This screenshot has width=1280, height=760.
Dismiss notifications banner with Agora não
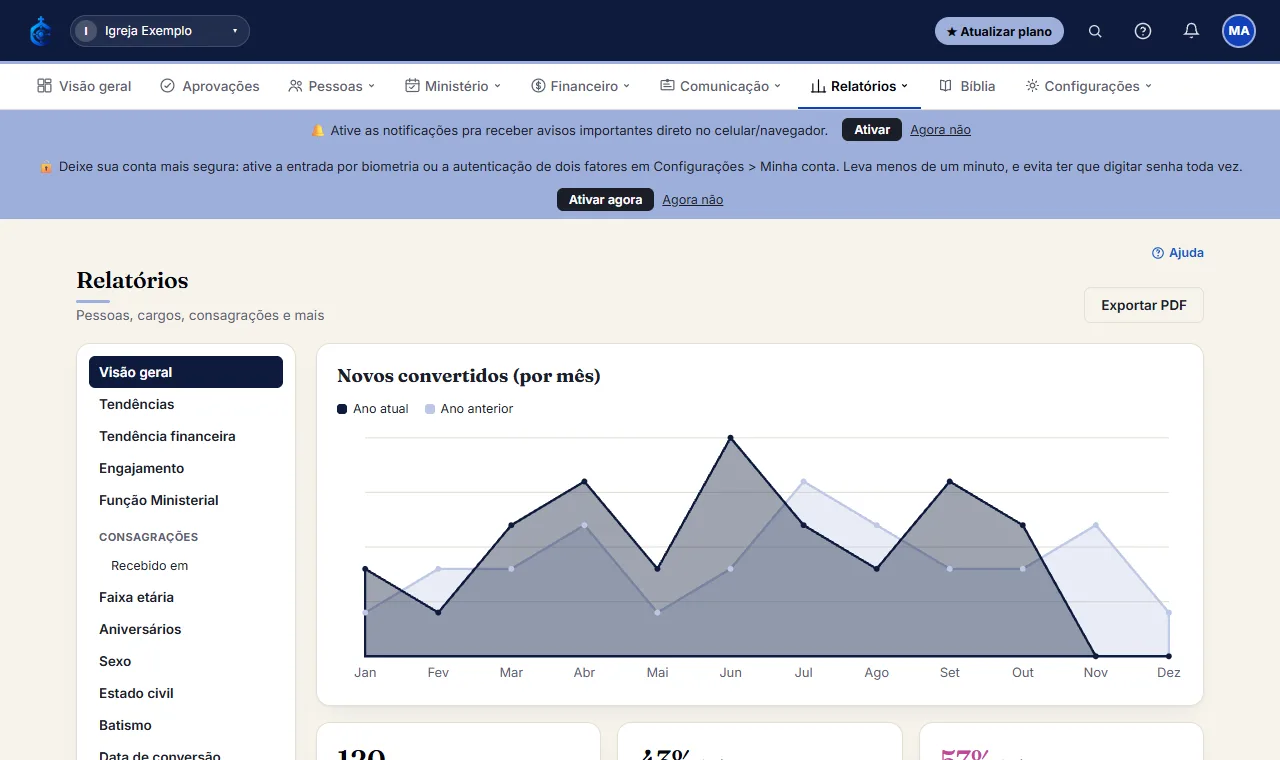click(940, 130)
